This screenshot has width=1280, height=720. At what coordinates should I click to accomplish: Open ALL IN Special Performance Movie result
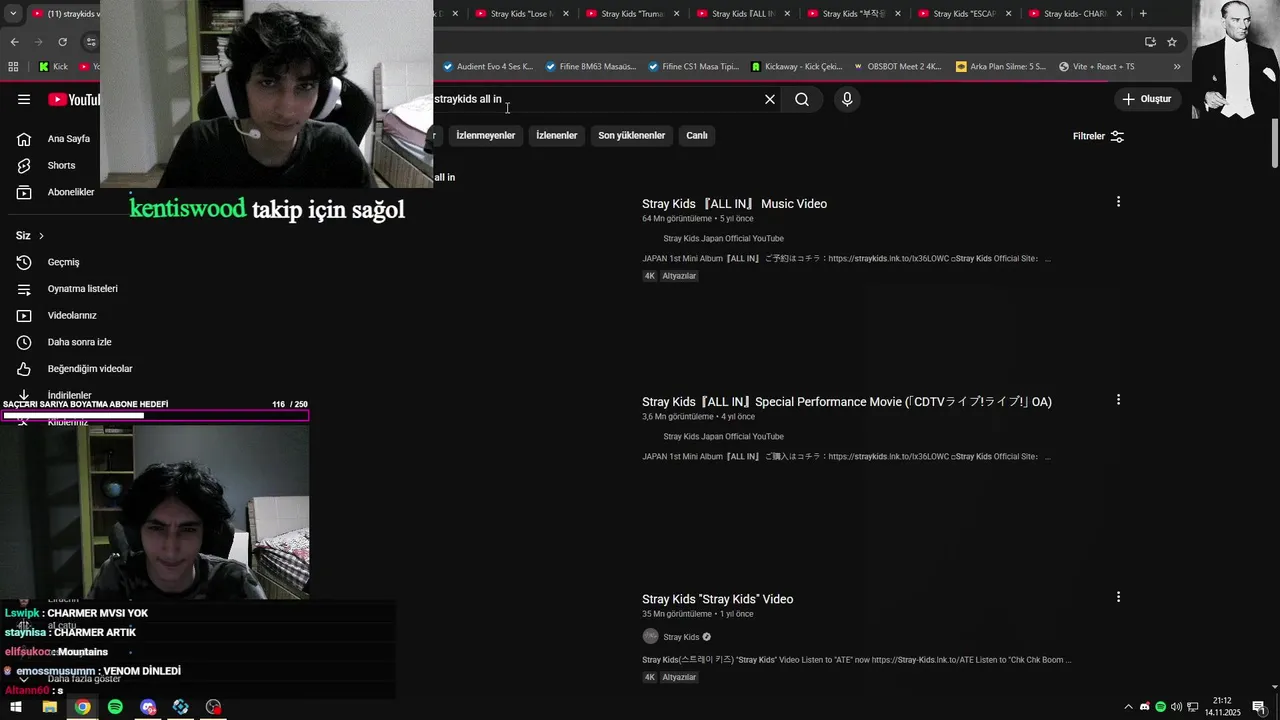(x=847, y=402)
